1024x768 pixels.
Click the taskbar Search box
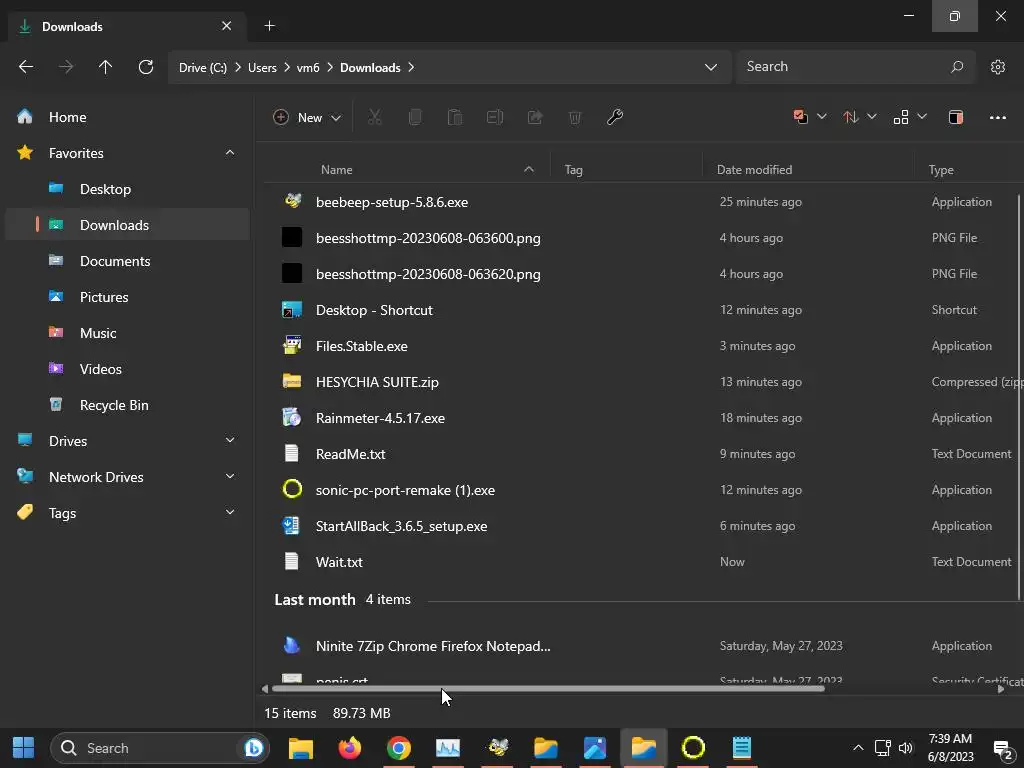(159, 748)
